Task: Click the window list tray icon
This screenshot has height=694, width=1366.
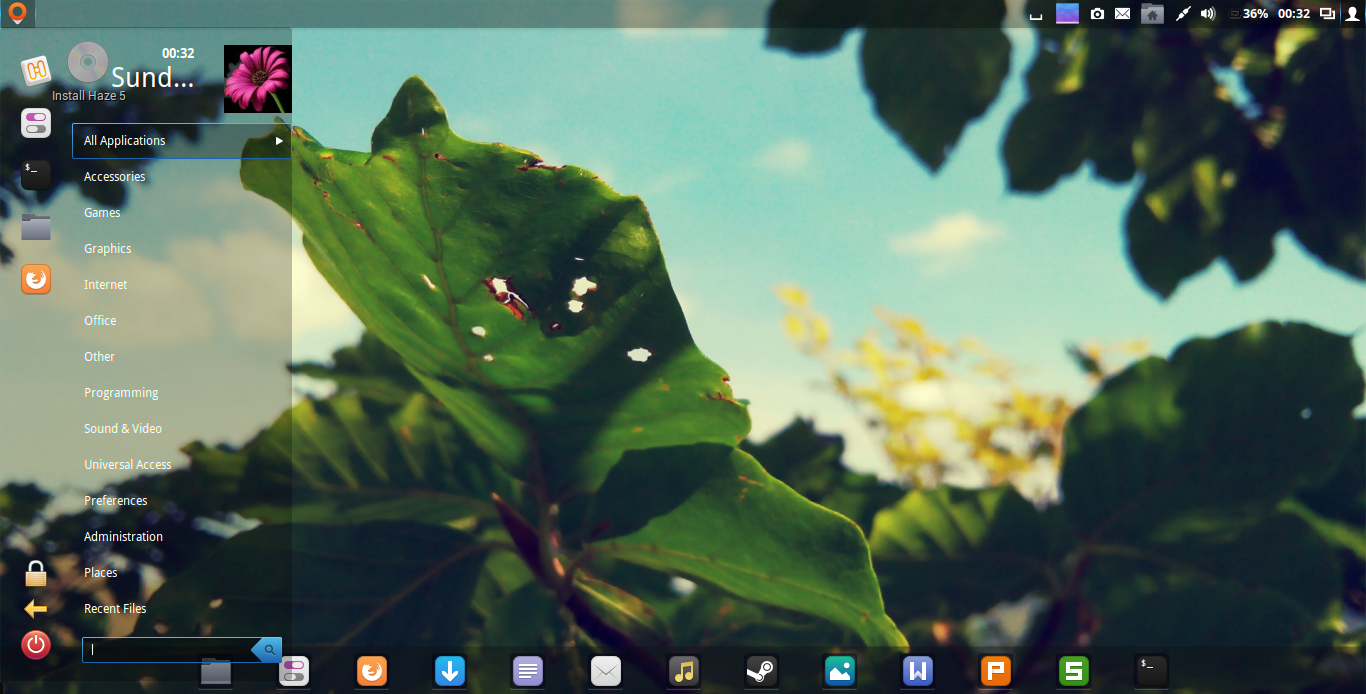Action: tap(1328, 14)
